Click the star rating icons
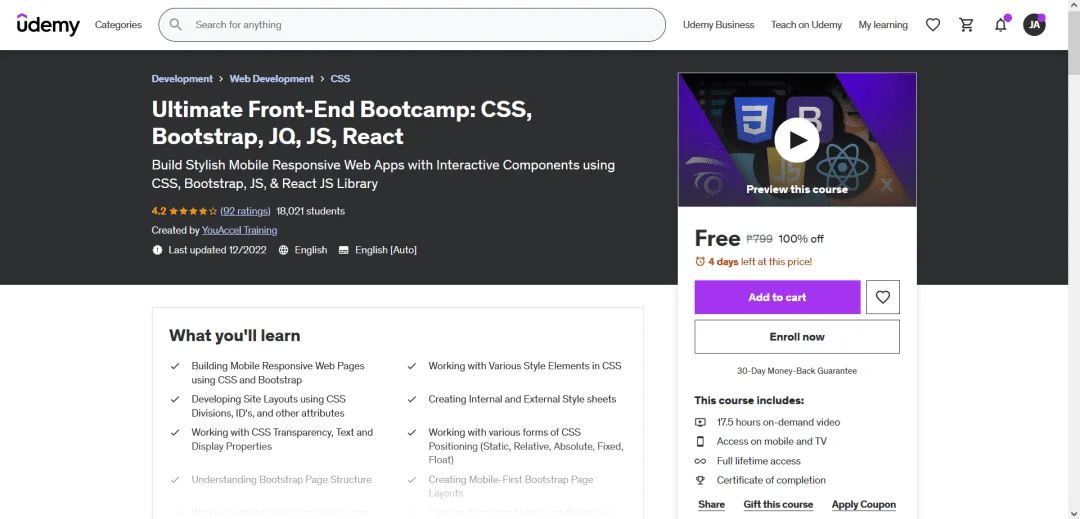 click(x=193, y=211)
